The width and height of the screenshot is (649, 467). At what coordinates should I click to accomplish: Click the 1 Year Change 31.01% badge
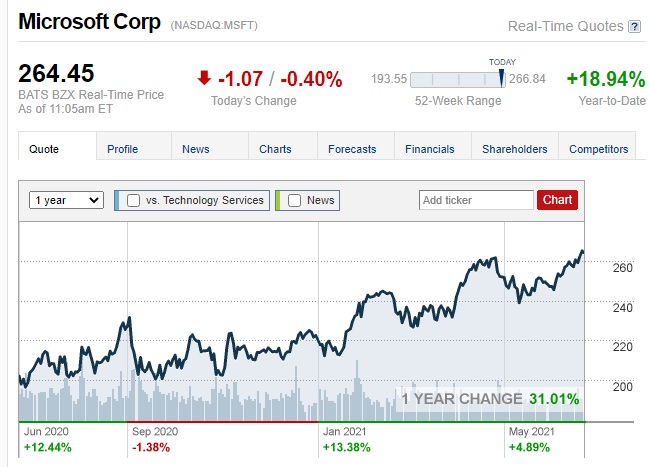click(490, 399)
